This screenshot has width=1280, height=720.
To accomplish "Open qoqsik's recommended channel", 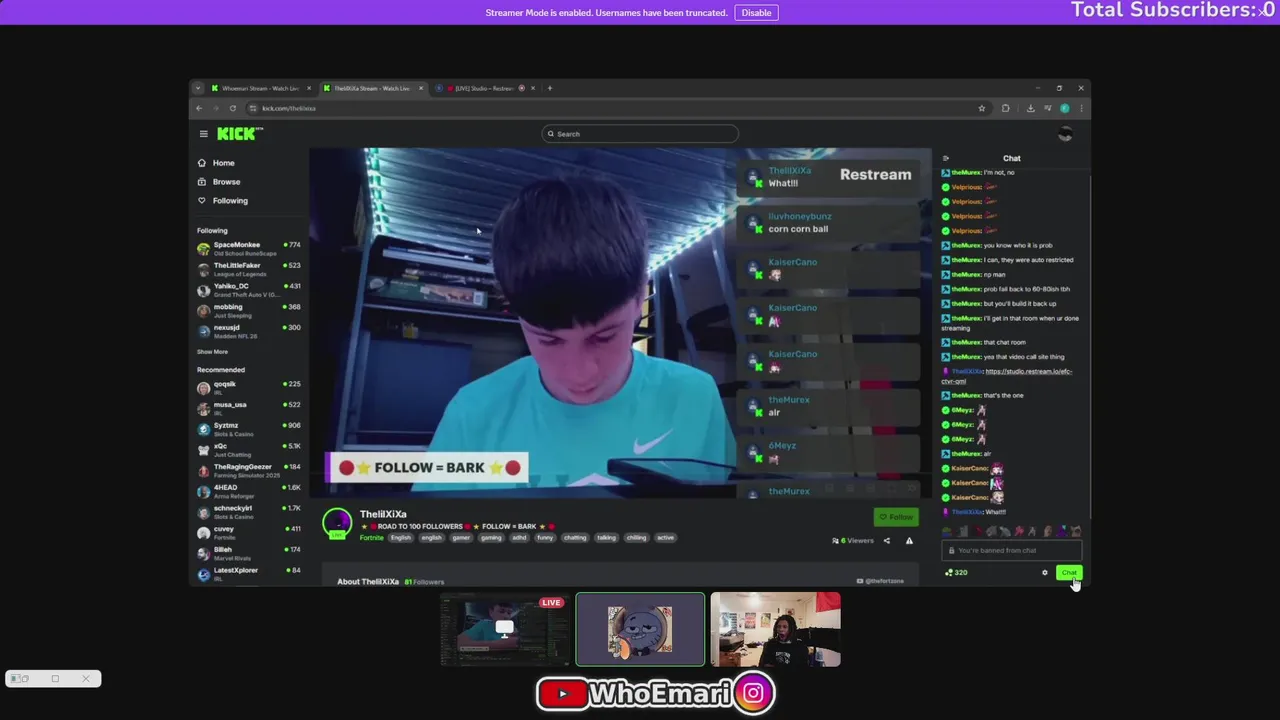I will 248,386.
